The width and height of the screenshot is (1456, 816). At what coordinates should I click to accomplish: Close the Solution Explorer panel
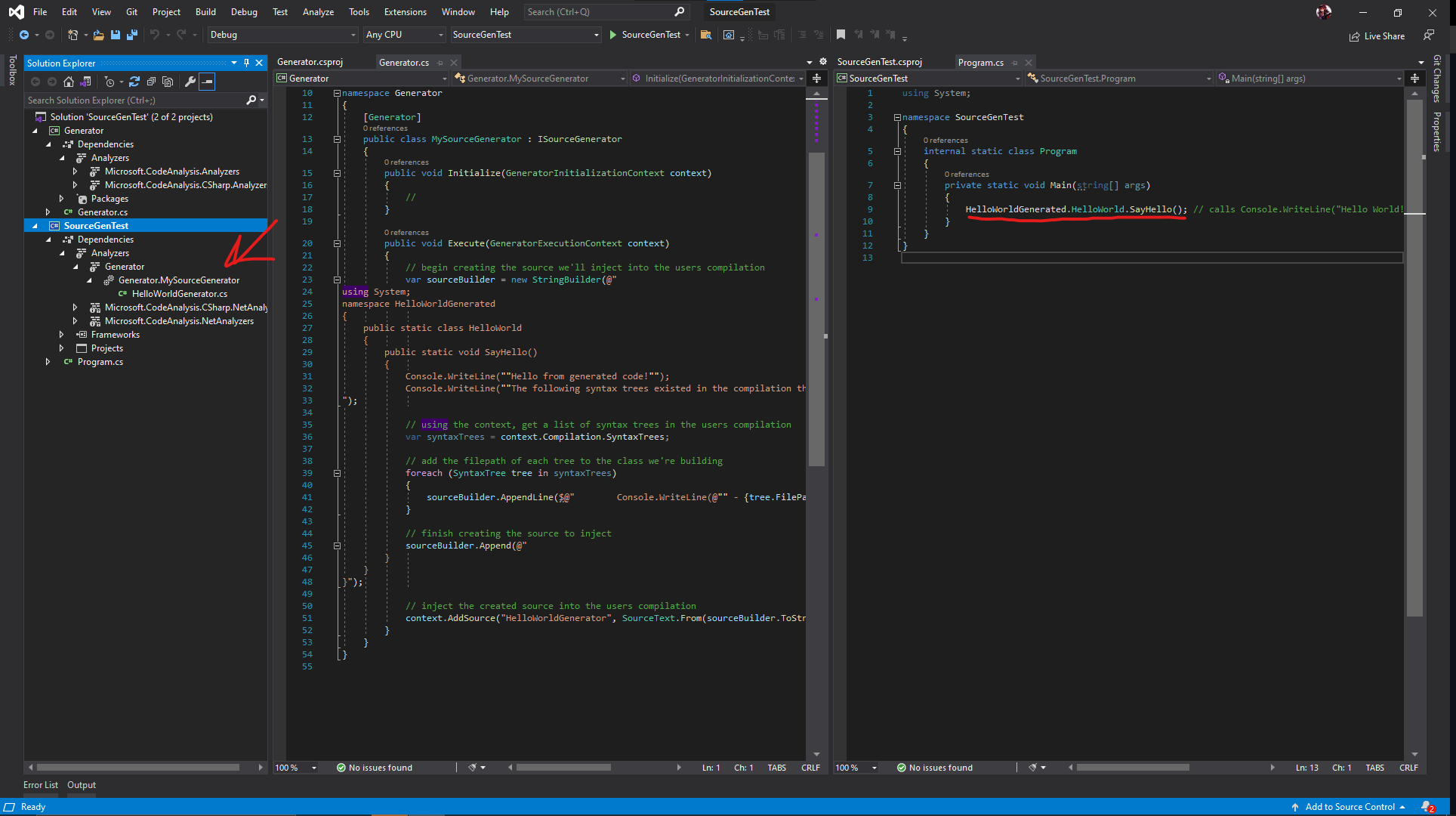tap(259, 63)
